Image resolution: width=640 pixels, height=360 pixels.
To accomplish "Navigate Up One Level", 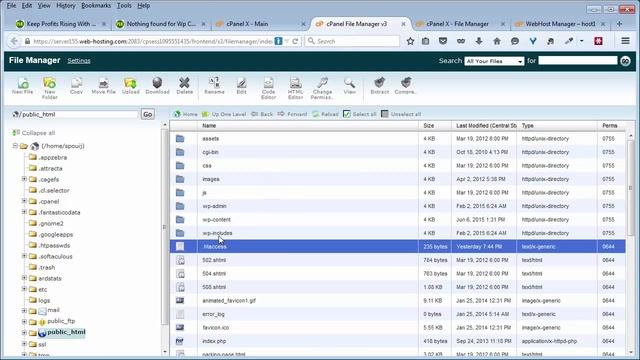I will coord(224,114).
